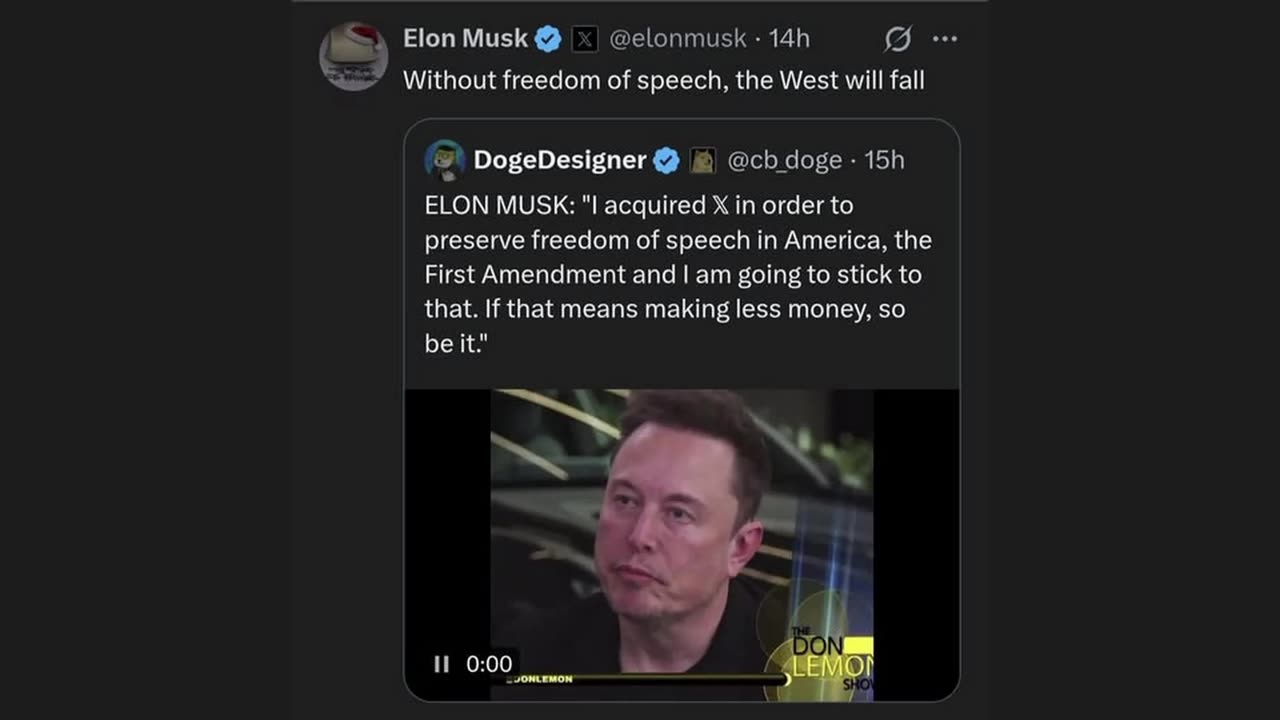The height and width of the screenshot is (720, 1280).
Task: Click the X affiliation badge next to Elon Musk
Action: pos(585,40)
